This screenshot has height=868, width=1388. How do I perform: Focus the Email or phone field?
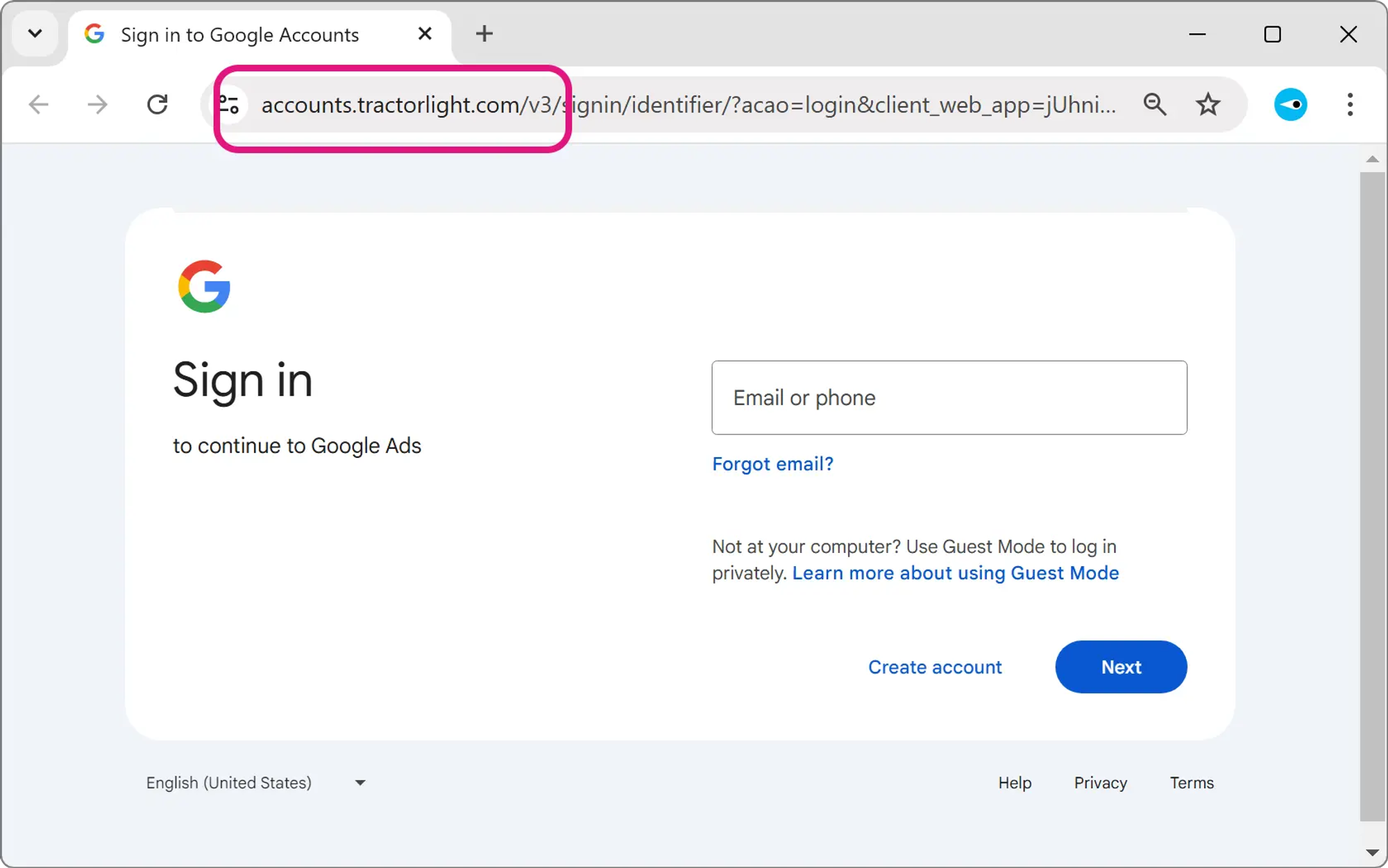coord(949,398)
